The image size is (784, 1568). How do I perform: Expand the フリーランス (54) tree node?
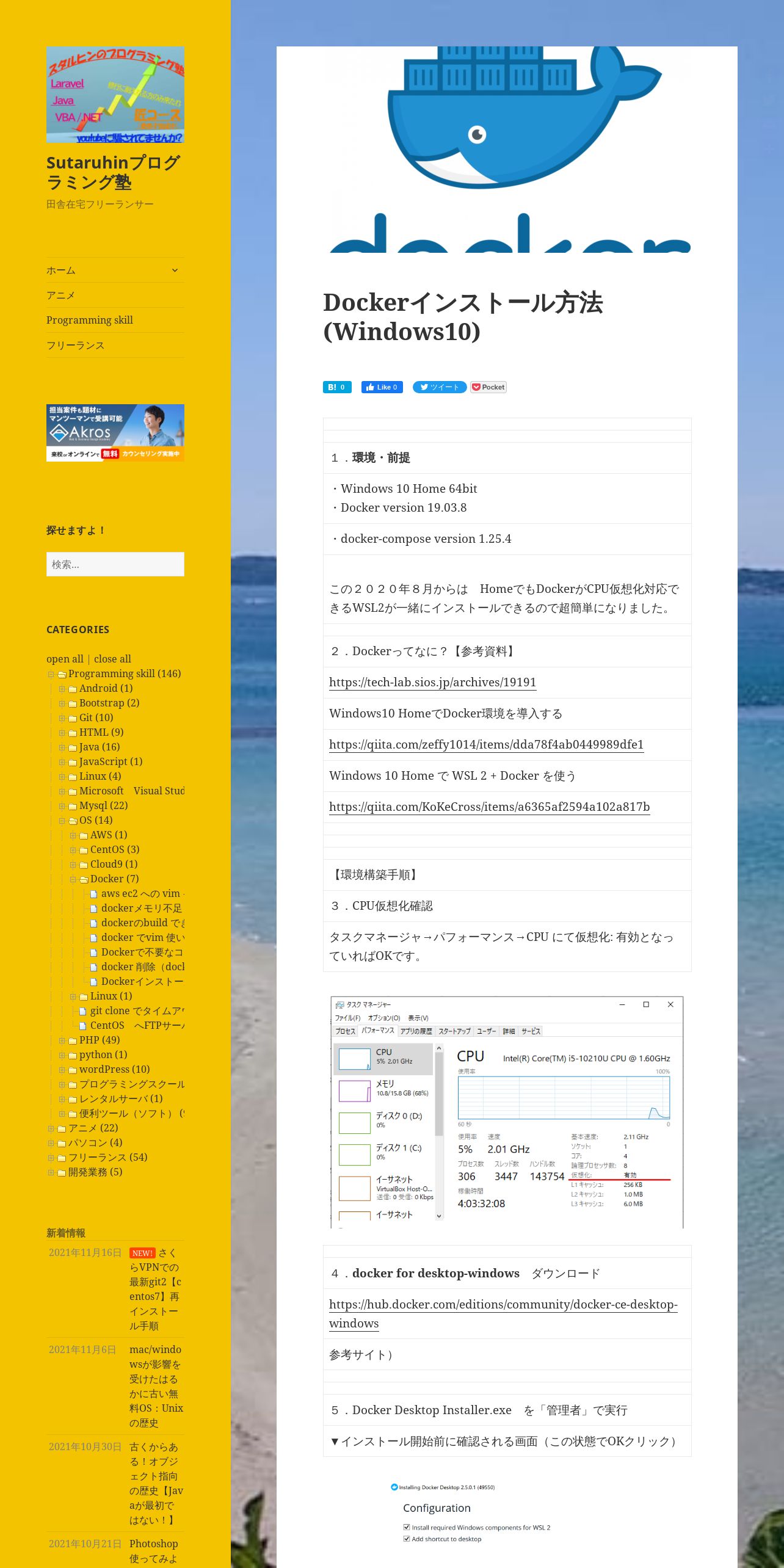pos(51,1158)
